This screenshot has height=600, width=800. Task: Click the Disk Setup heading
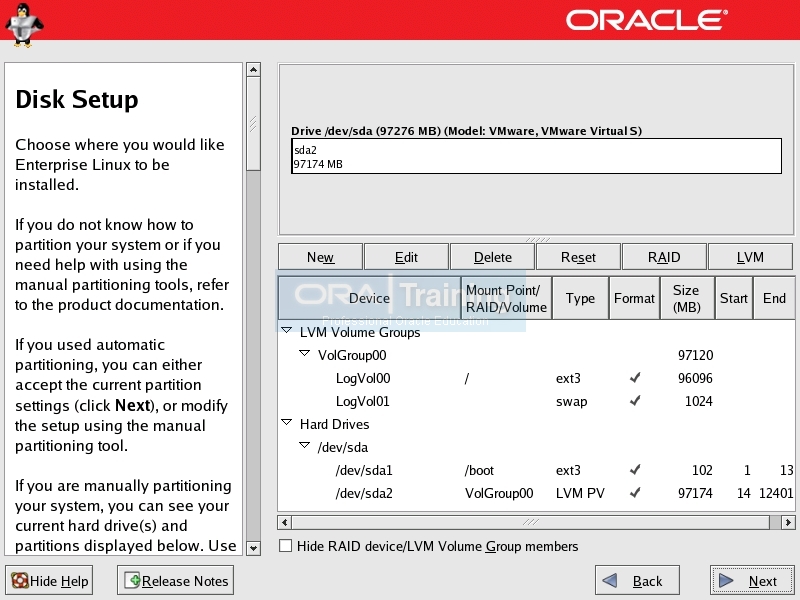[x=77, y=99]
